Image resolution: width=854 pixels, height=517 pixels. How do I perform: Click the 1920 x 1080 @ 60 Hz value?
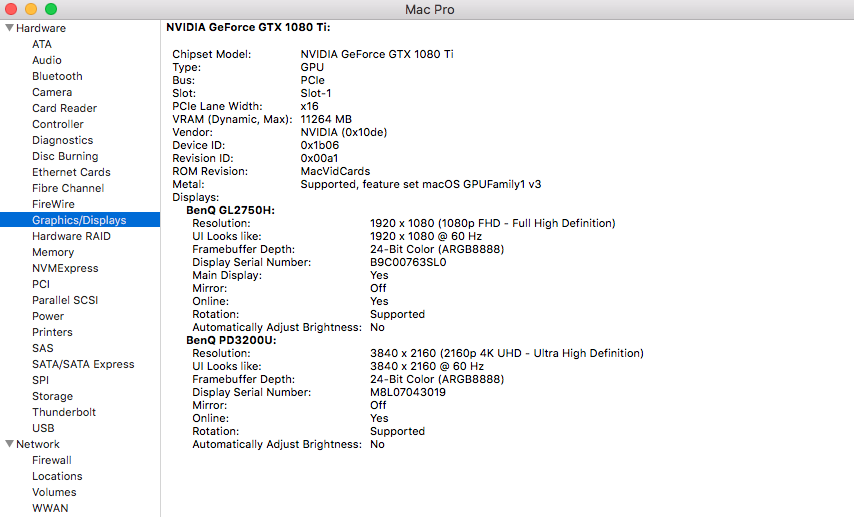pyautogui.click(x=426, y=236)
